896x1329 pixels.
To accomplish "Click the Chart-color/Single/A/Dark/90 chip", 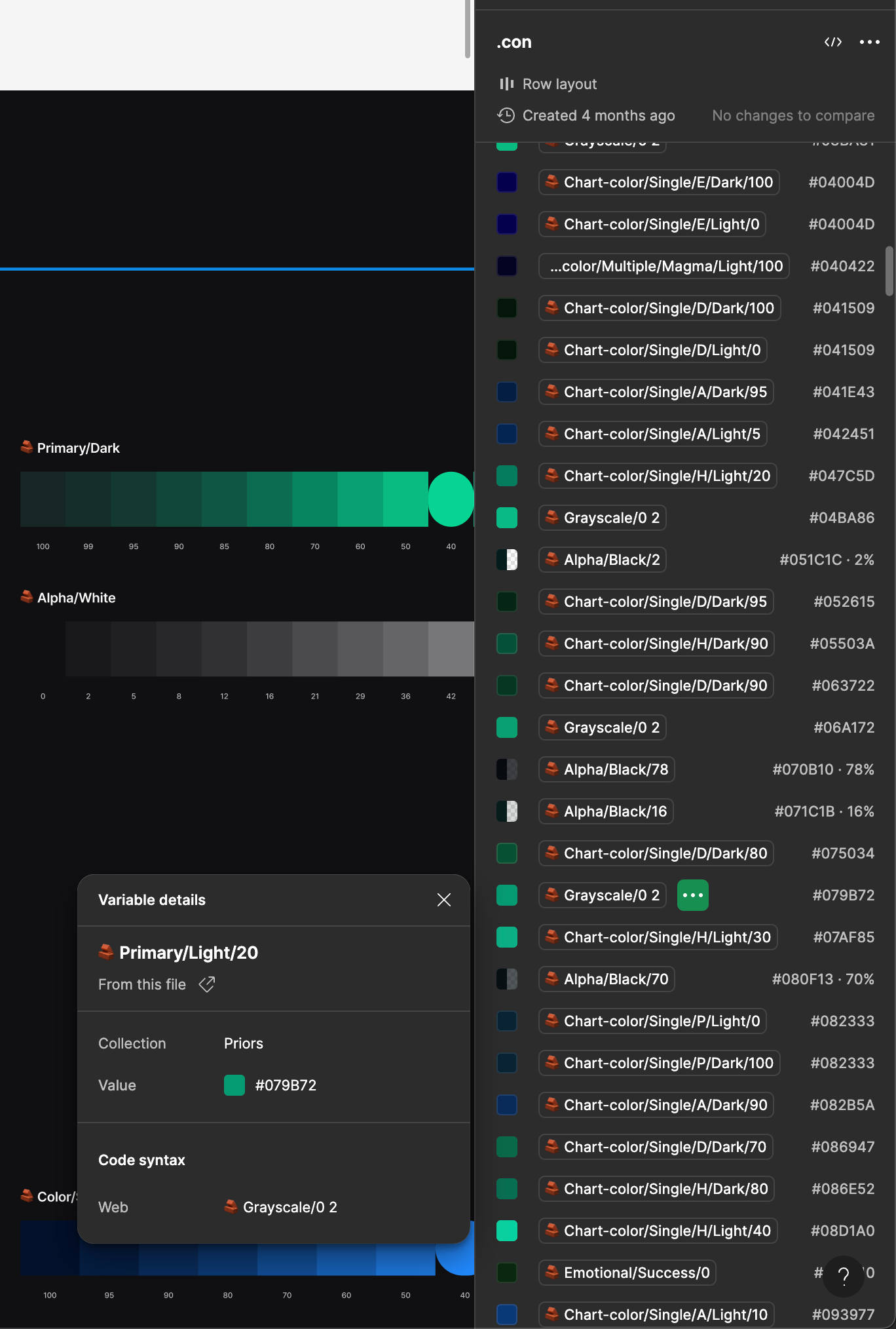I will 656,1105.
